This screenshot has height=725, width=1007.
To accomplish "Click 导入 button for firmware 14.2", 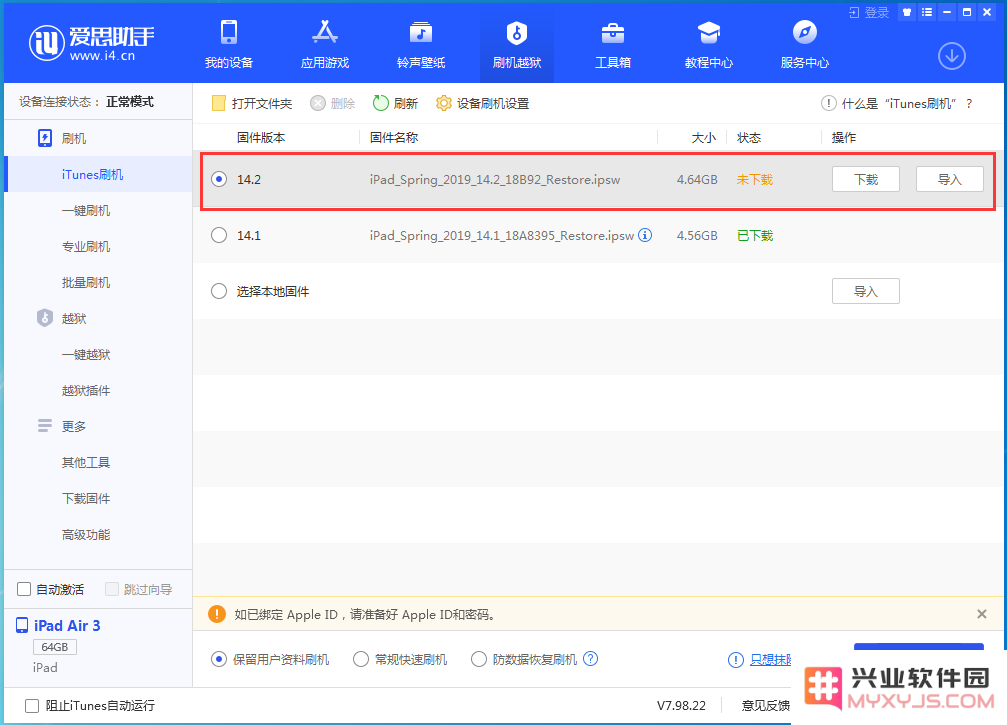I will (x=949, y=179).
